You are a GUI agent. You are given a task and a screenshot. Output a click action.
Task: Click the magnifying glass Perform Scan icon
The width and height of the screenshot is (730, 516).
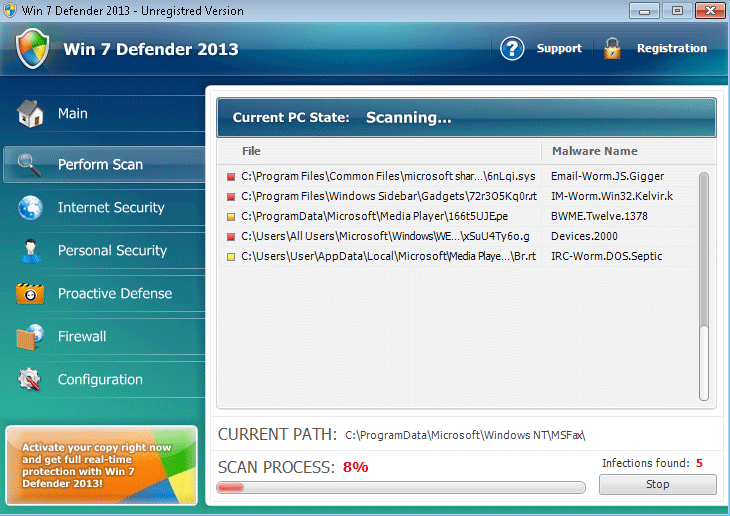click(30, 165)
